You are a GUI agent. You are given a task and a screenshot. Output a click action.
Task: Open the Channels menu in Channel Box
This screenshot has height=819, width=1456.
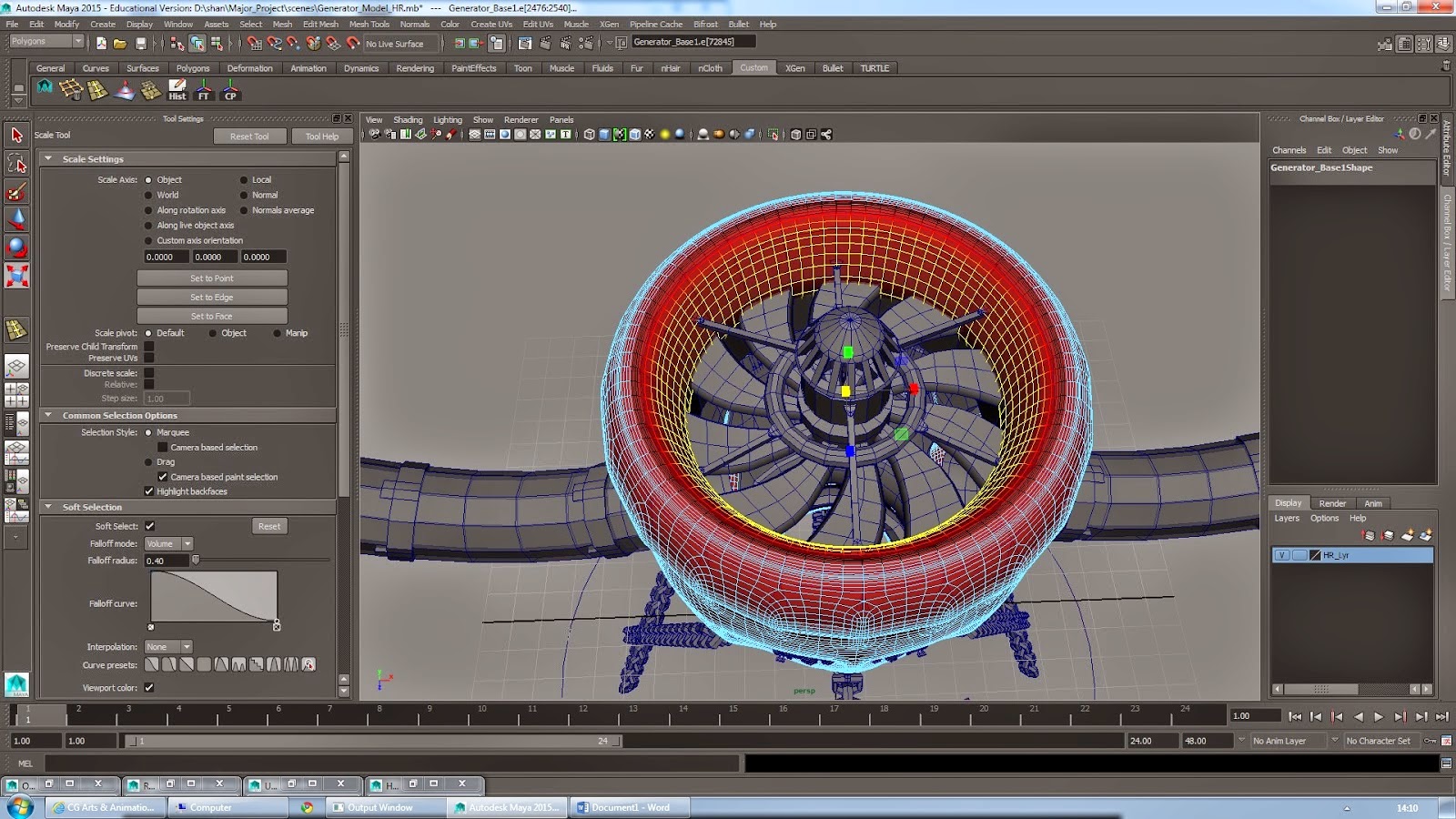[1289, 150]
